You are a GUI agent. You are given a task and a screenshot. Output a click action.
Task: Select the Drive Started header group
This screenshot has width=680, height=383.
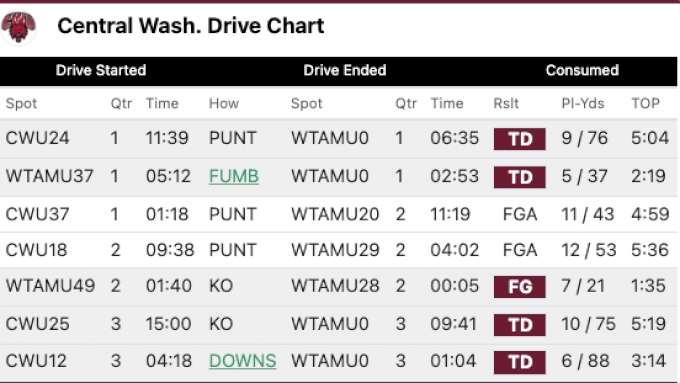click(101, 70)
